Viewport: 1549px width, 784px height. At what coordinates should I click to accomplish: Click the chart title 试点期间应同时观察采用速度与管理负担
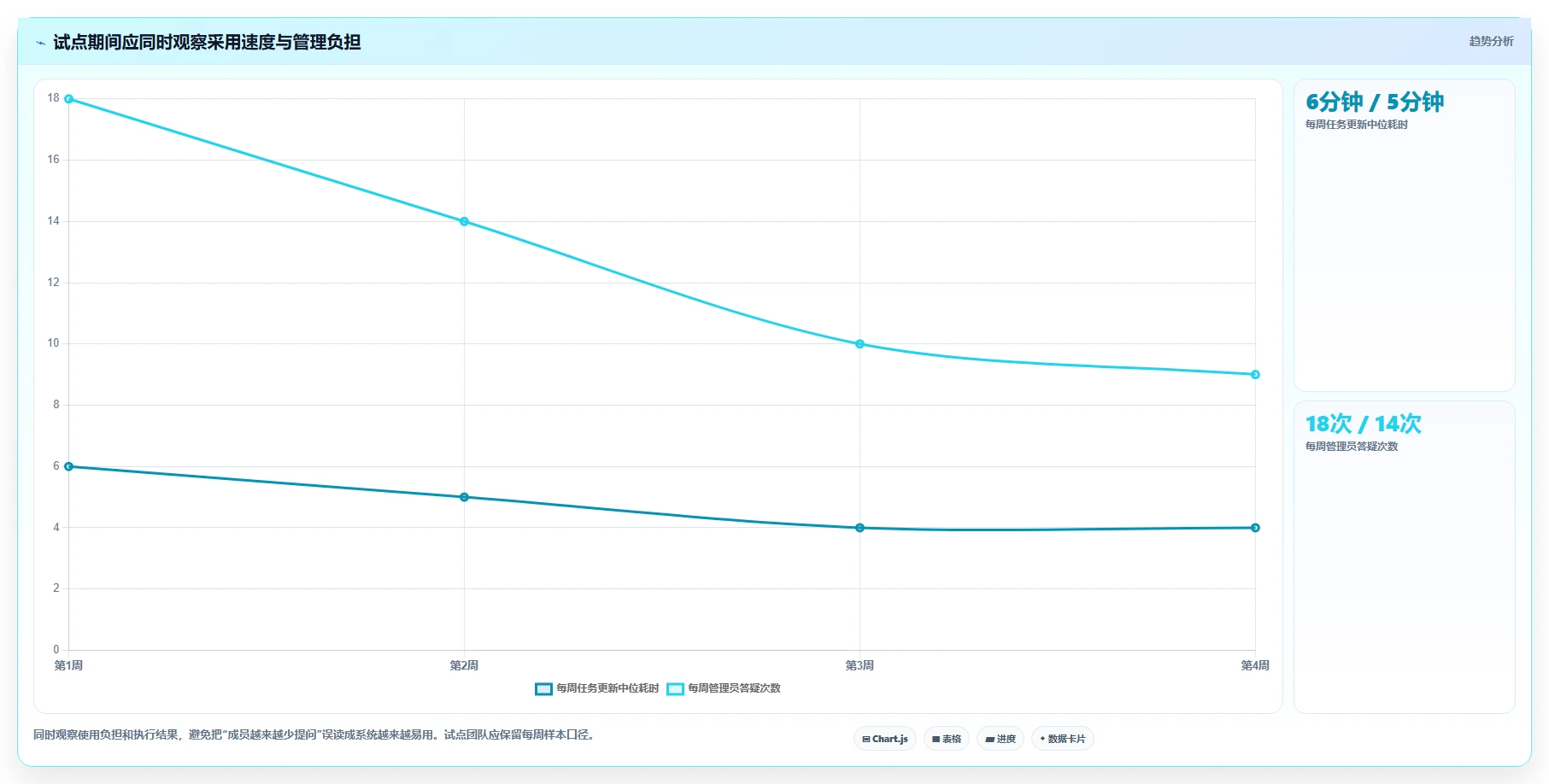(207, 42)
